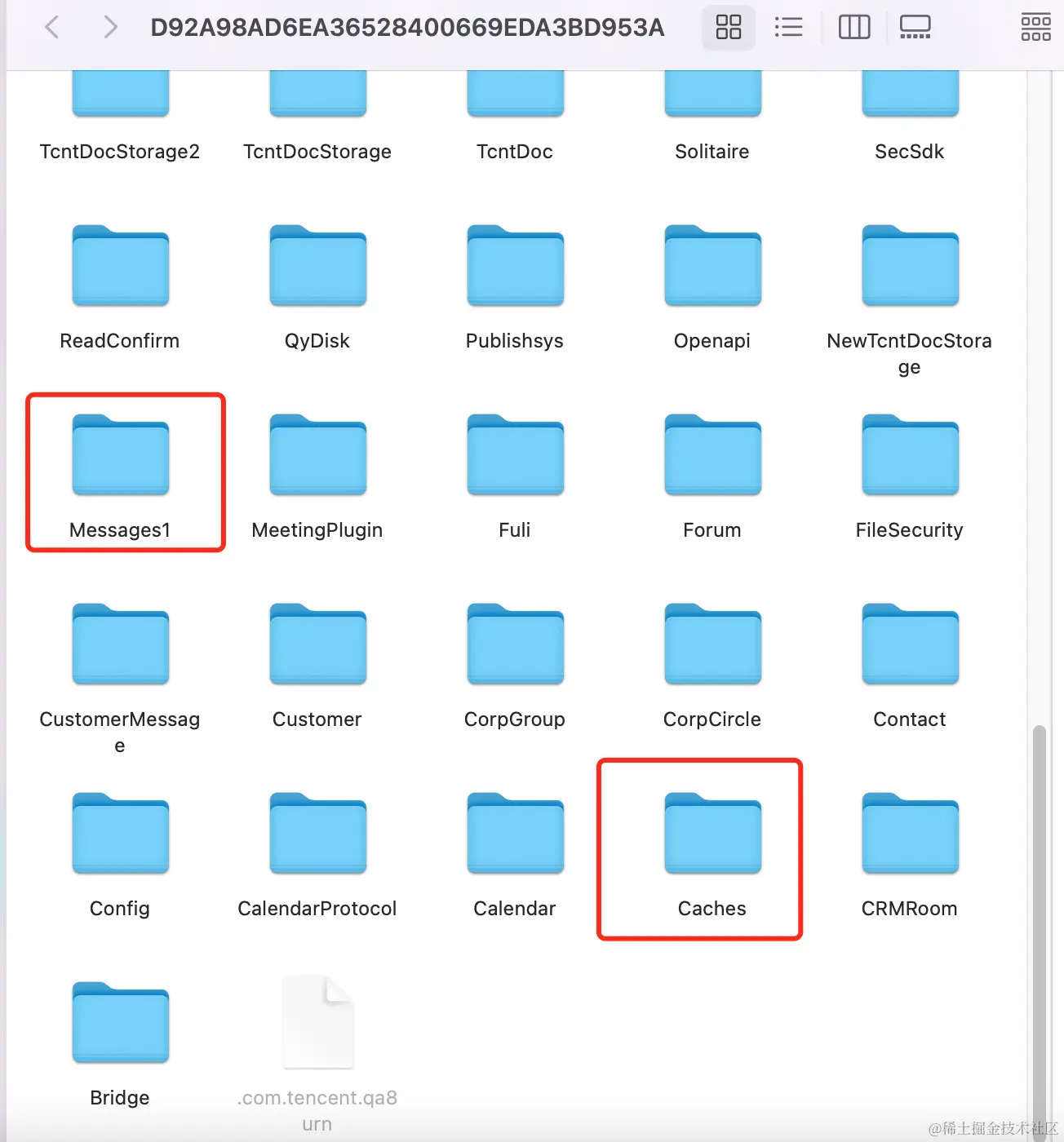The image size is (1064, 1142).
Task: Select the Publishsys folder icon
Action: tap(515, 265)
